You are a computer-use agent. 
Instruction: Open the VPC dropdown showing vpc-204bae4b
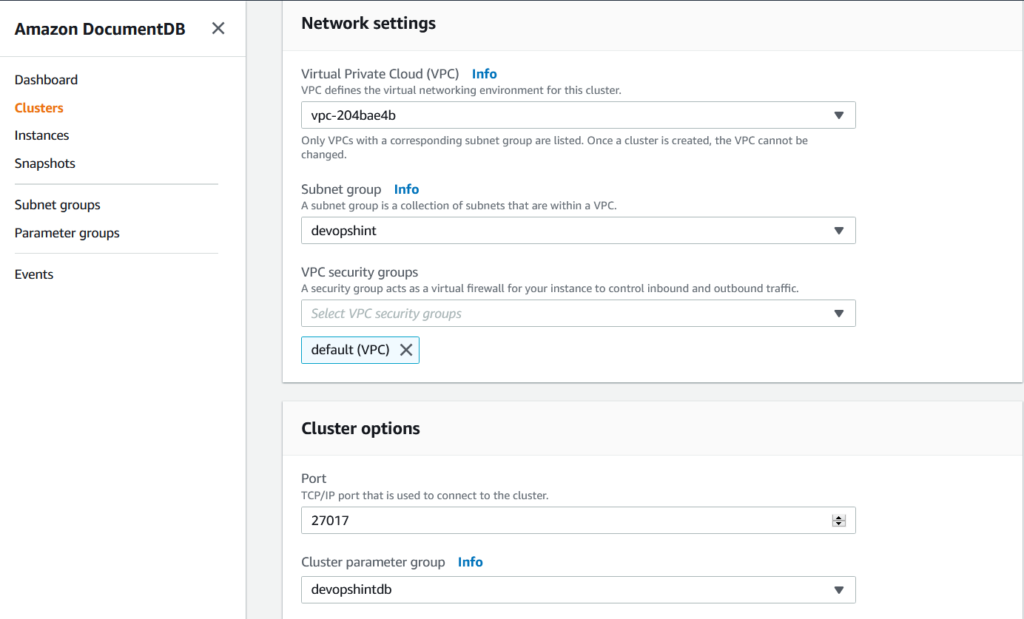[x=578, y=115]
